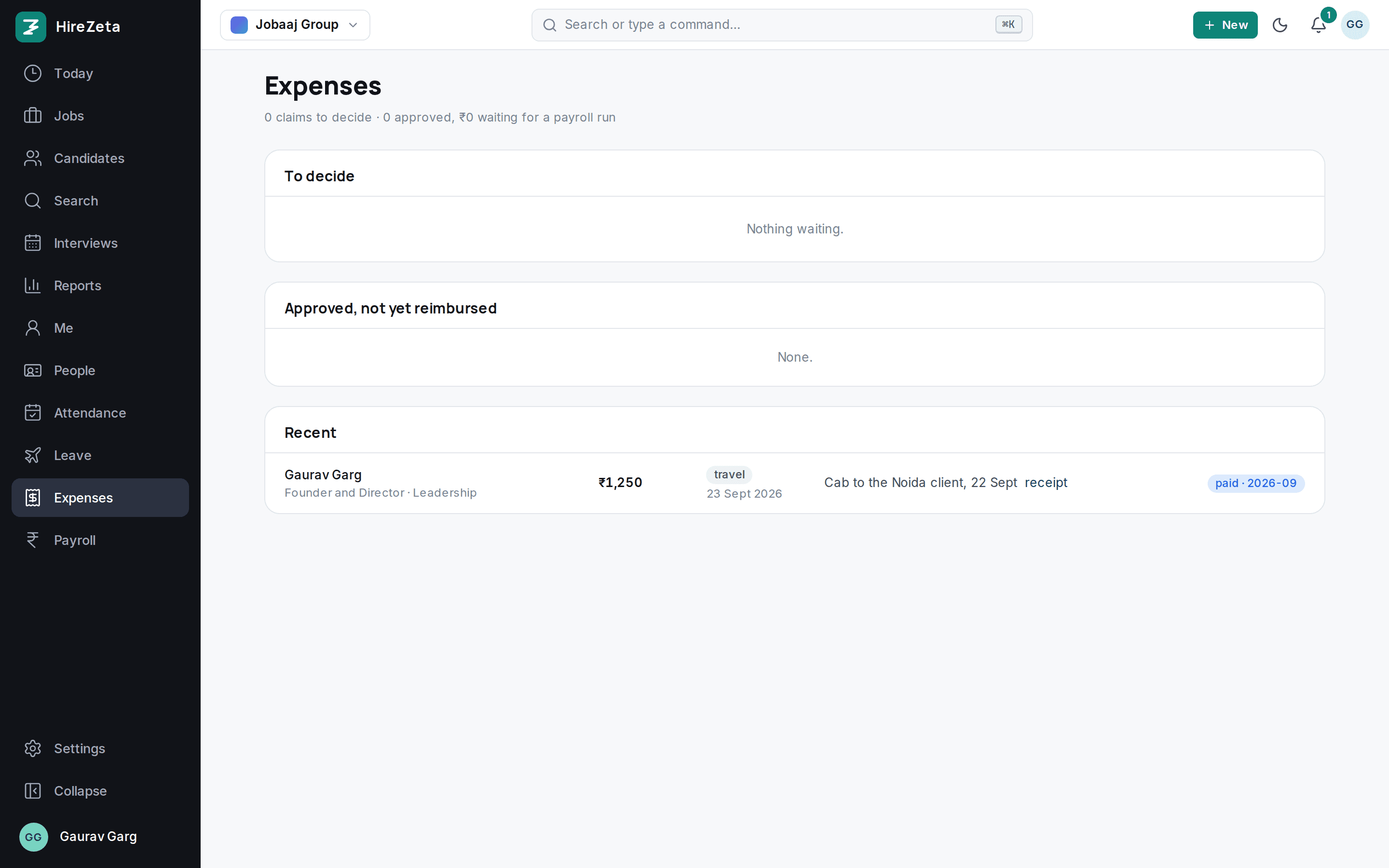Open the Reports chart icon

(33, 286)
